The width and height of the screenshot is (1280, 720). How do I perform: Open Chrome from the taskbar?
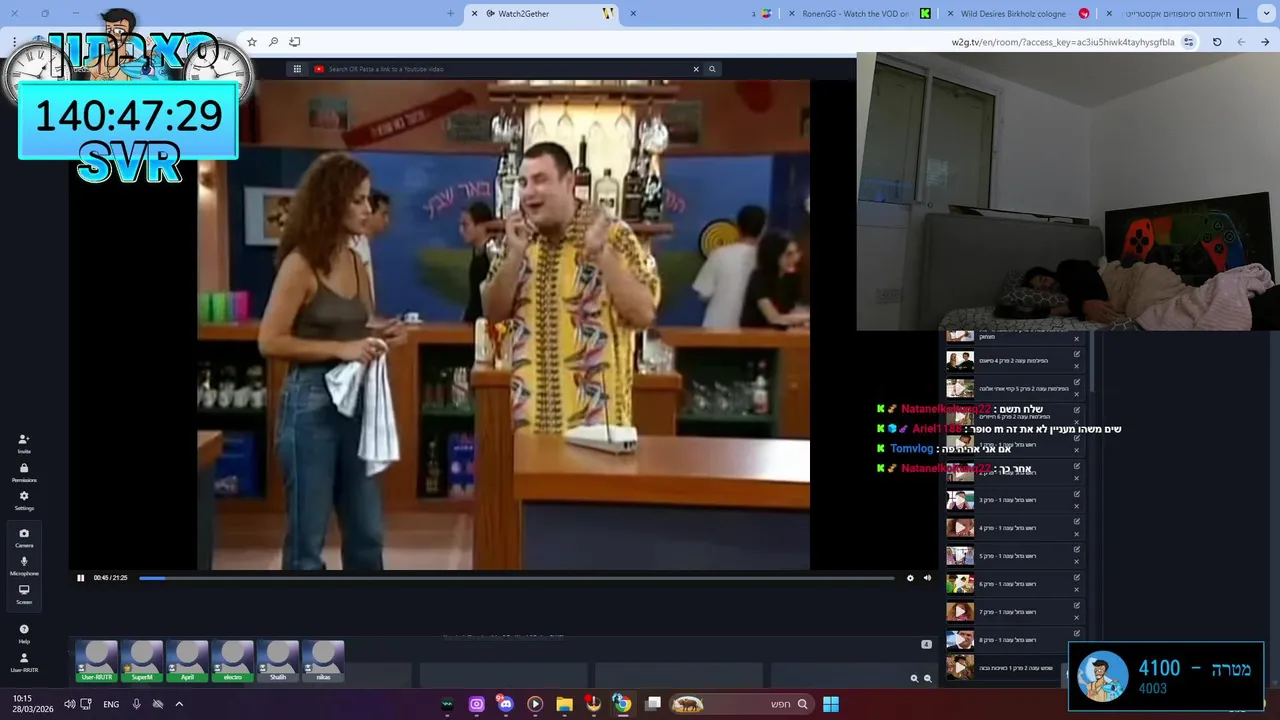pos(622,704)
